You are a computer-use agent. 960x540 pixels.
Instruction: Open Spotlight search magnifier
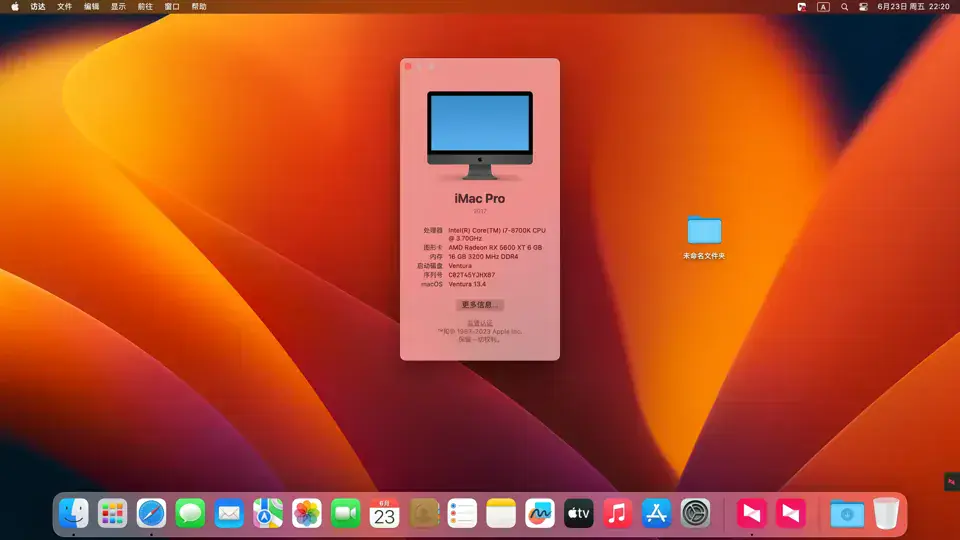[x=844, y=7]
